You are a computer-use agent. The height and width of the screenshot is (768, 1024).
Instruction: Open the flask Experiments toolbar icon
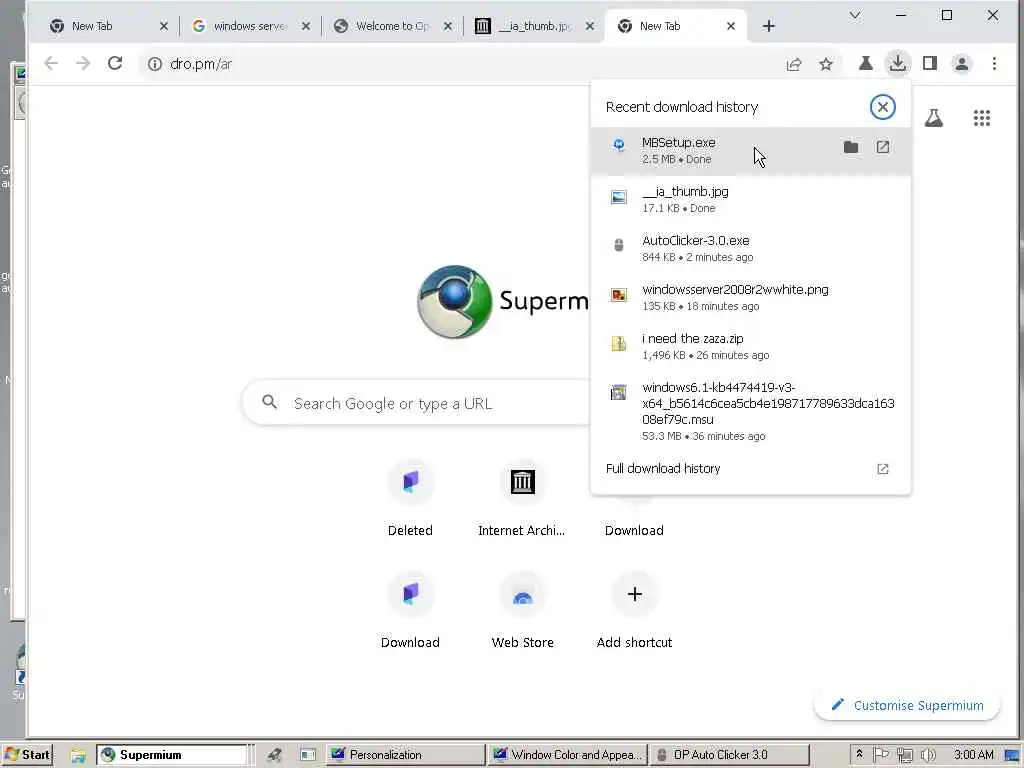[x=865, y=63]
